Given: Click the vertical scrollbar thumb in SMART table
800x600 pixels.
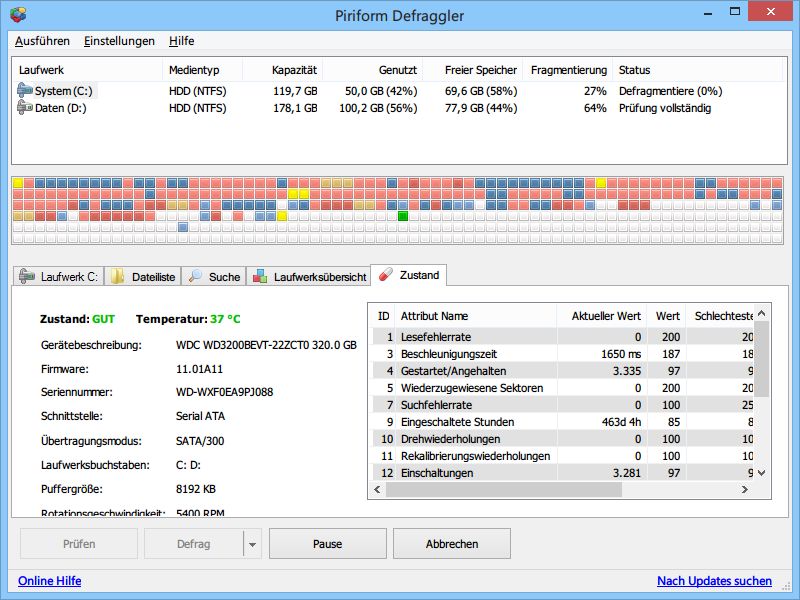Looking at the screenshot, I should (762, 358).
